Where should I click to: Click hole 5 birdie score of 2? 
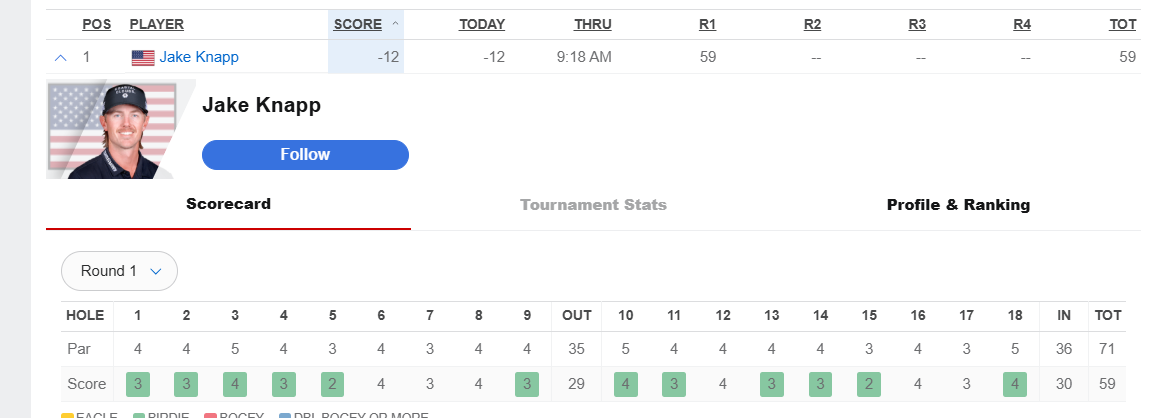[333, 384]
